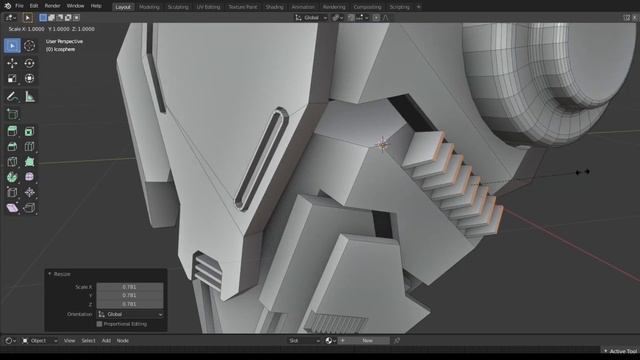Select the Extrude Region tool
Image resolution: width=640 pixels, height=360 pixels.
click(12, 131)
